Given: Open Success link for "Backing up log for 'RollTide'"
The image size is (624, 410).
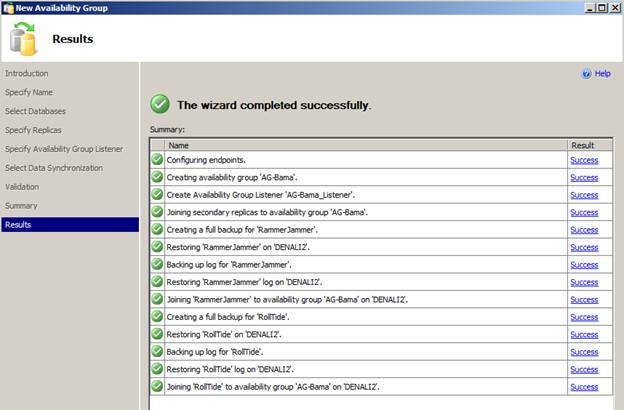Looking at the screenshot, I should tap(584, 352).
